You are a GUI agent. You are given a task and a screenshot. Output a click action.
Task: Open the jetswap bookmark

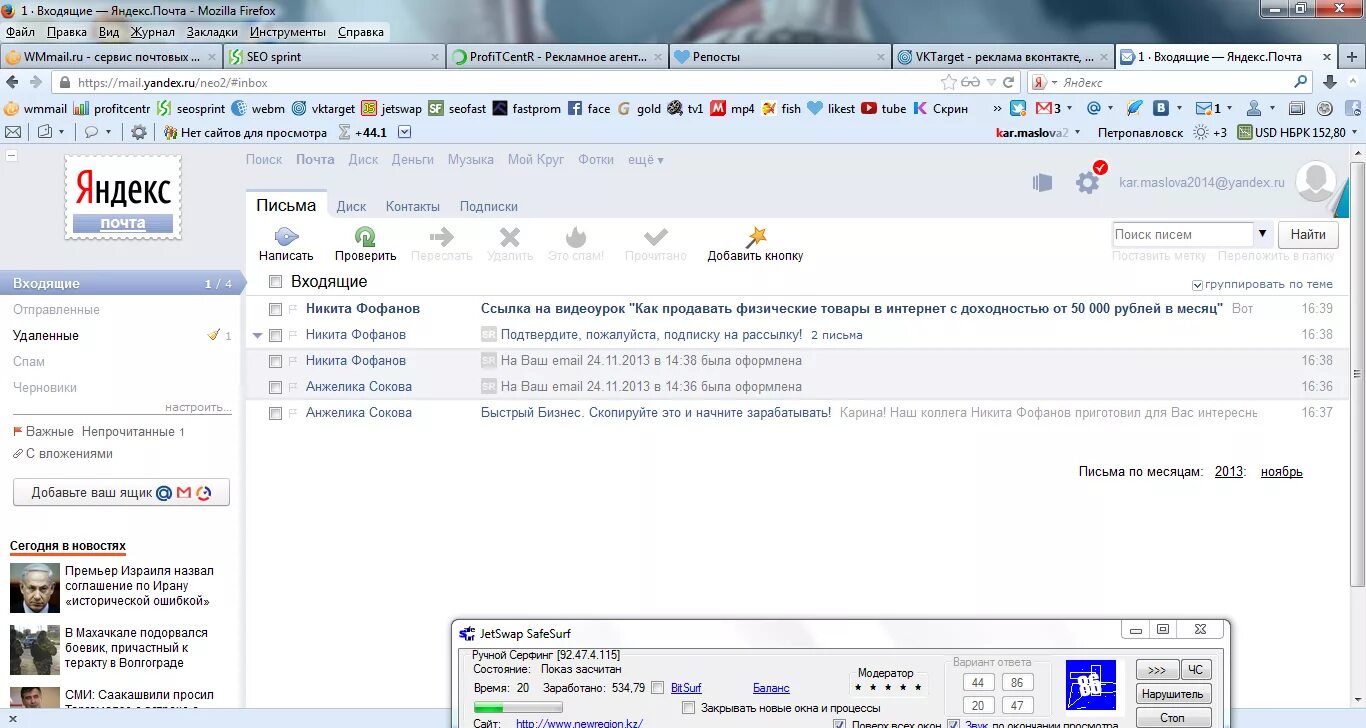pos(392,109)
